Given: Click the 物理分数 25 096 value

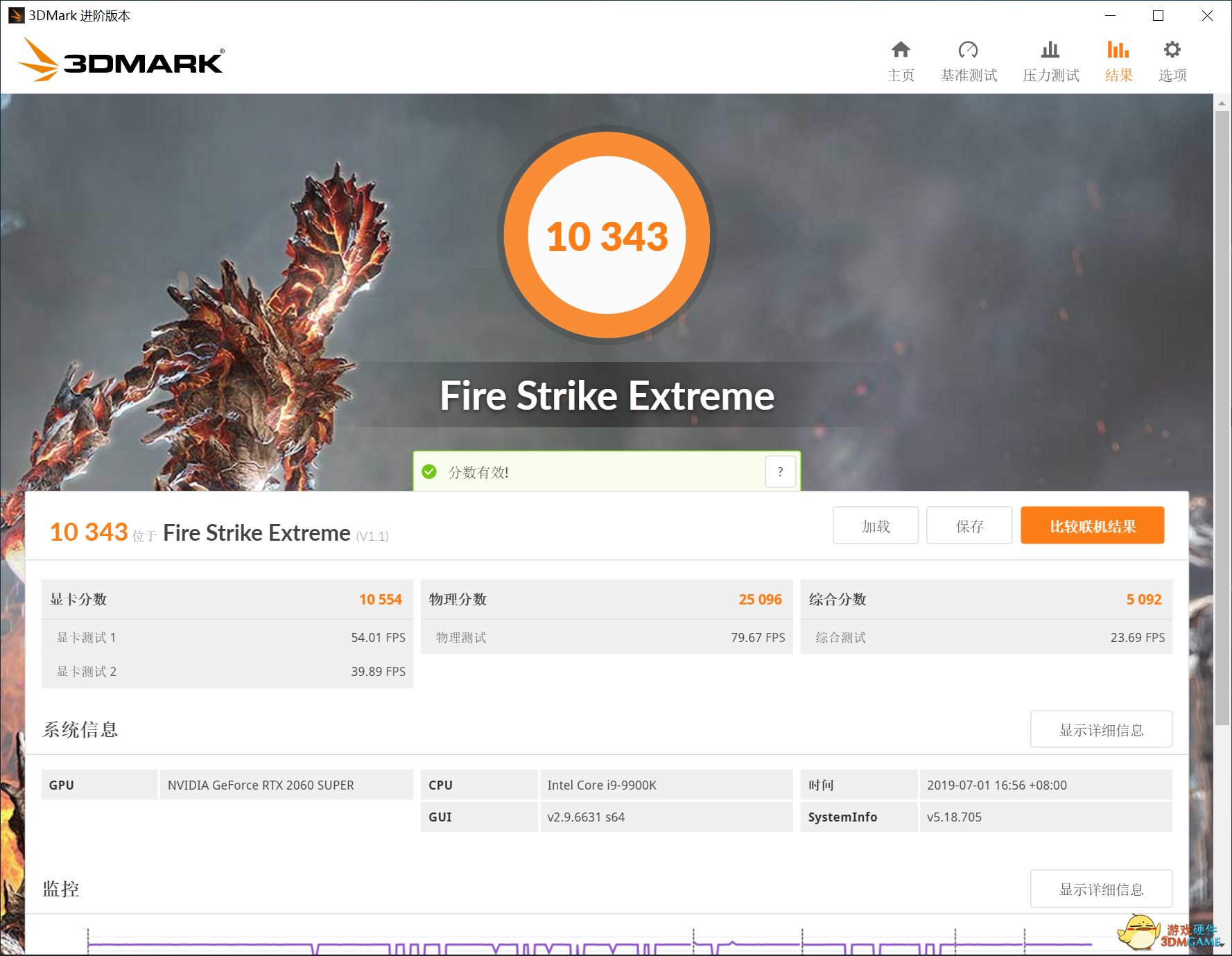Looking at the screenshot, I should (x=760, y=600).
